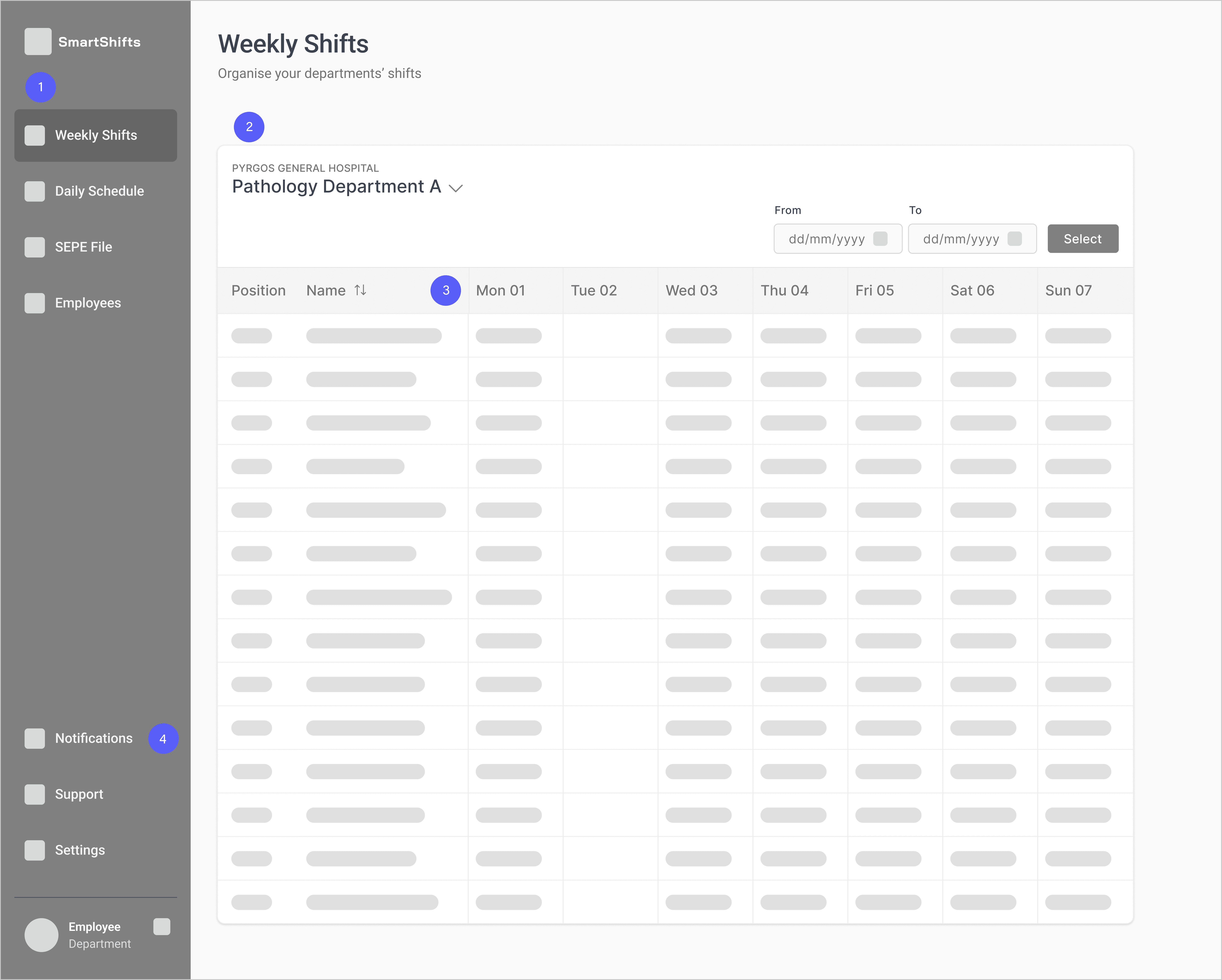
Task: Click the square icon beside the Employee name
Action: click(161, 927)
